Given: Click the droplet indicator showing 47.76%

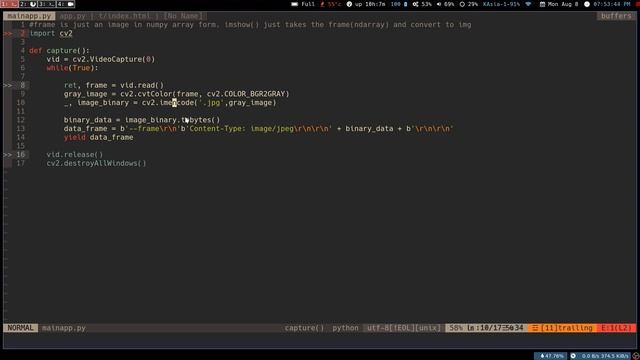Looking at the screenshot, I should click(x=551, y=356).
